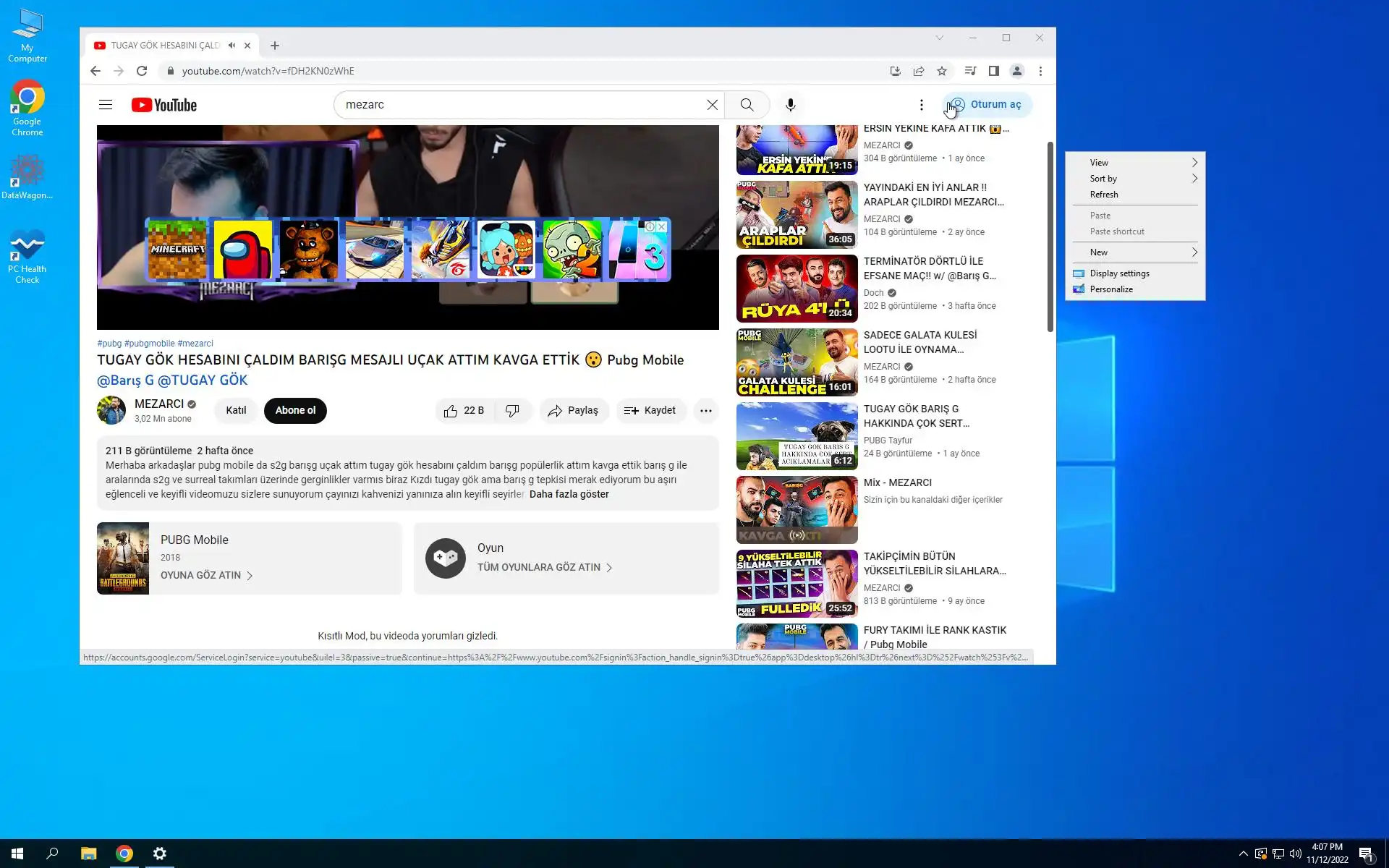Open more actions three-dot button beside Kaydet

click(x=705, y=411)
